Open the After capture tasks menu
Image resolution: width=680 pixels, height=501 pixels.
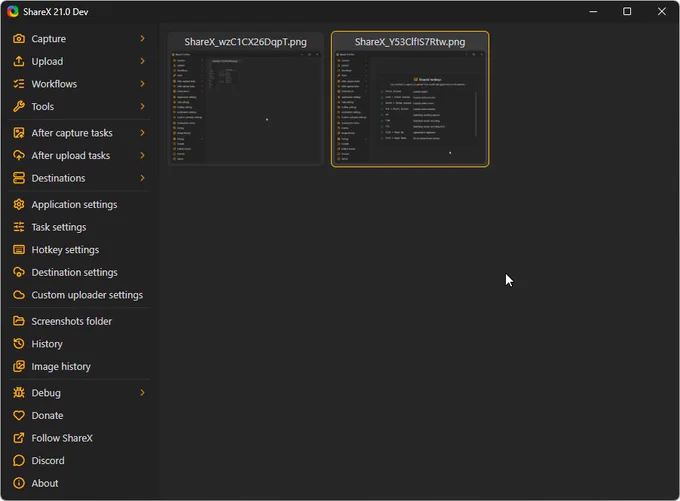pyautogui.click(x=79, y=133)
